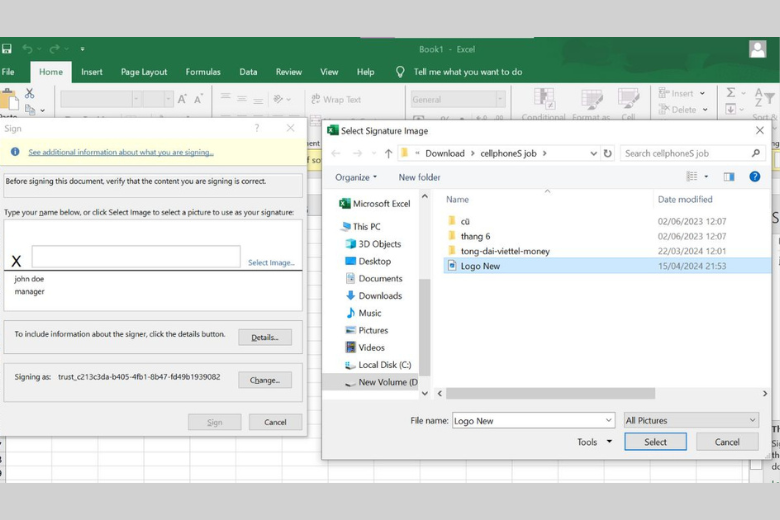Screen dimensions: 780x520
Task: Open the additional signing information link
Action: point(121,152)
